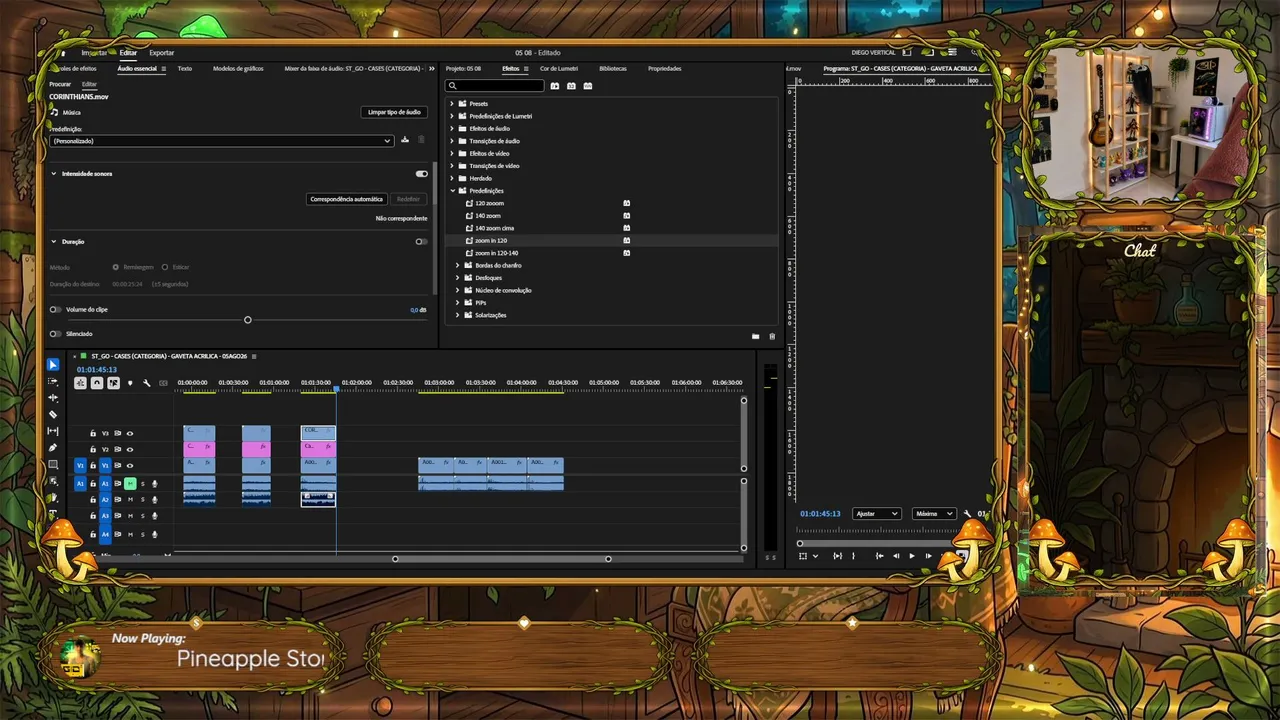
Task: Hide track V1 with eye icon
Action: (130, 465)
